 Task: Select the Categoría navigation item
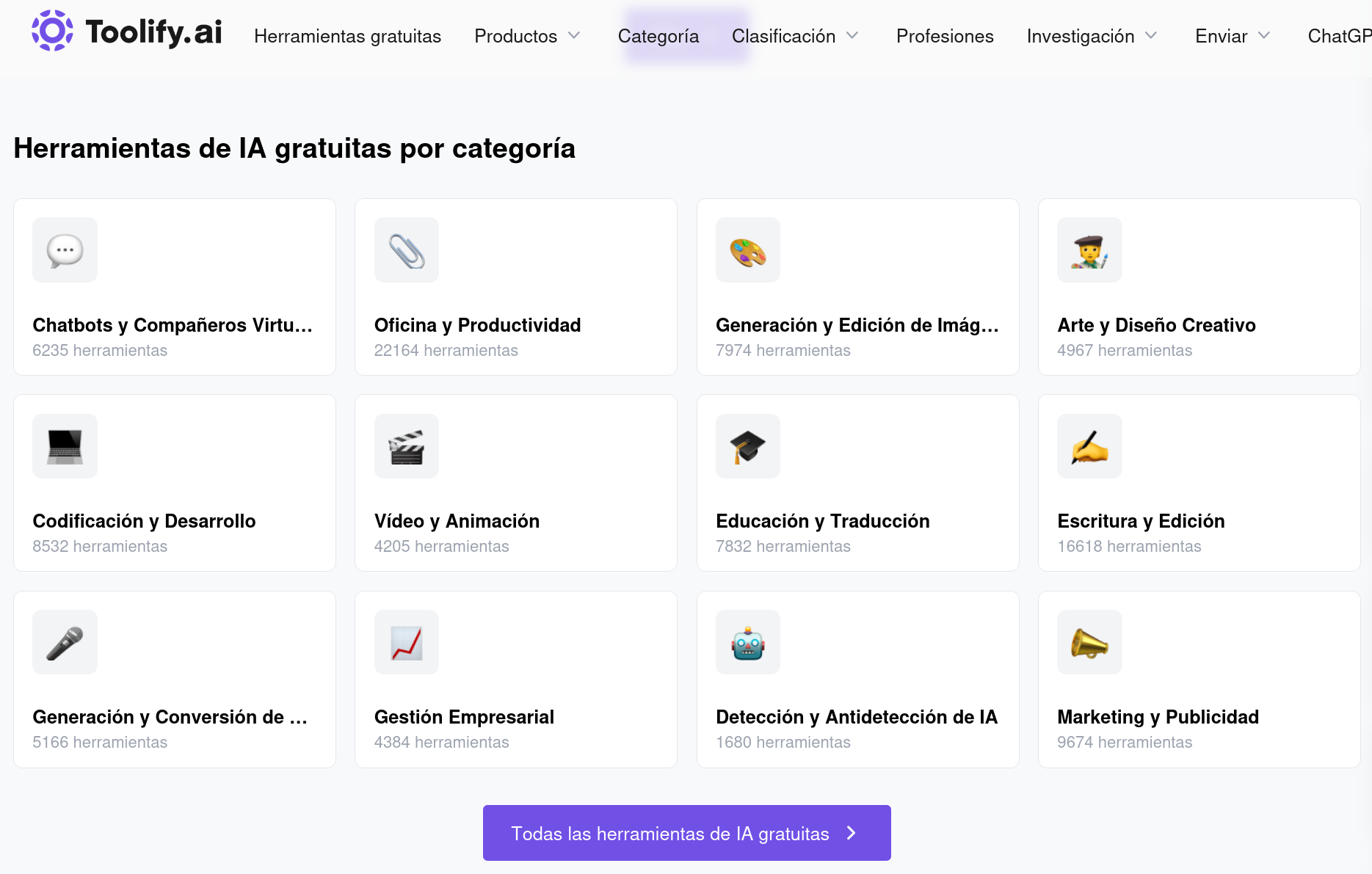tap(658, 36)
